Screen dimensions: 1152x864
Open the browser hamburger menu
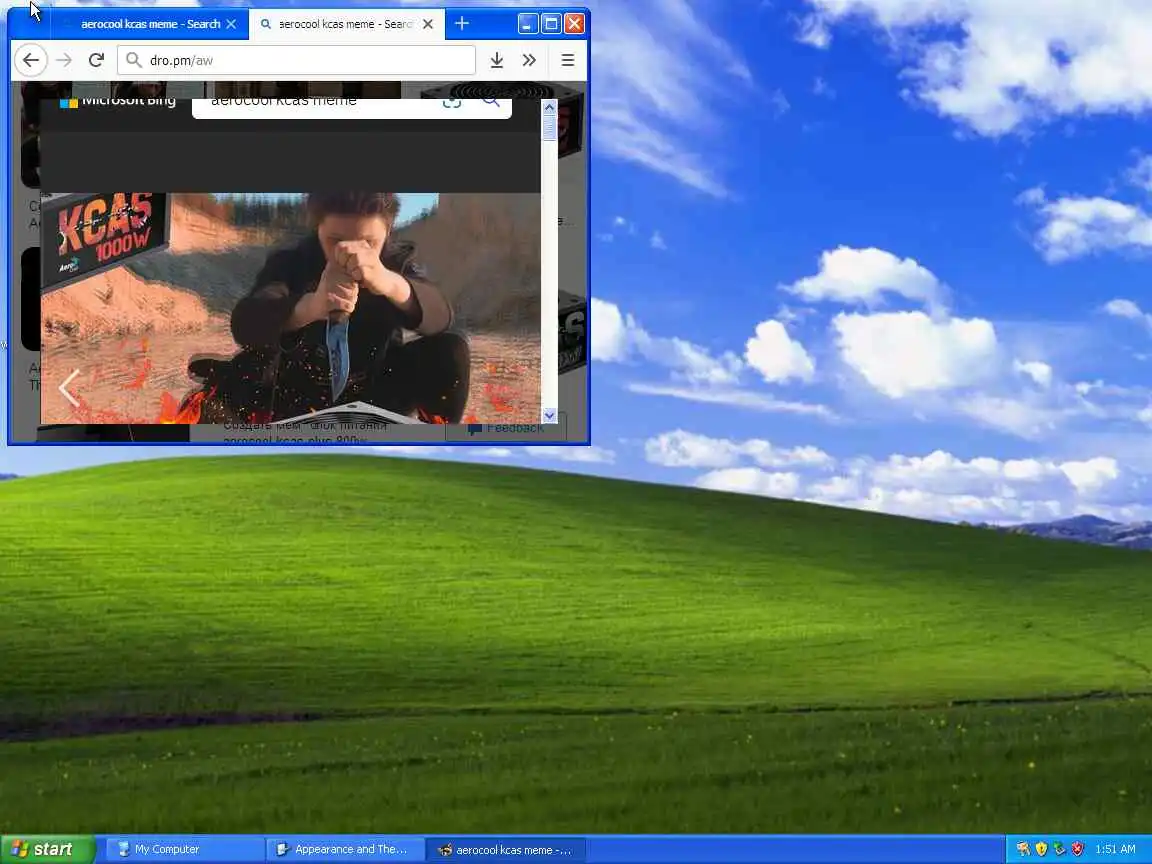coord(568,60)
